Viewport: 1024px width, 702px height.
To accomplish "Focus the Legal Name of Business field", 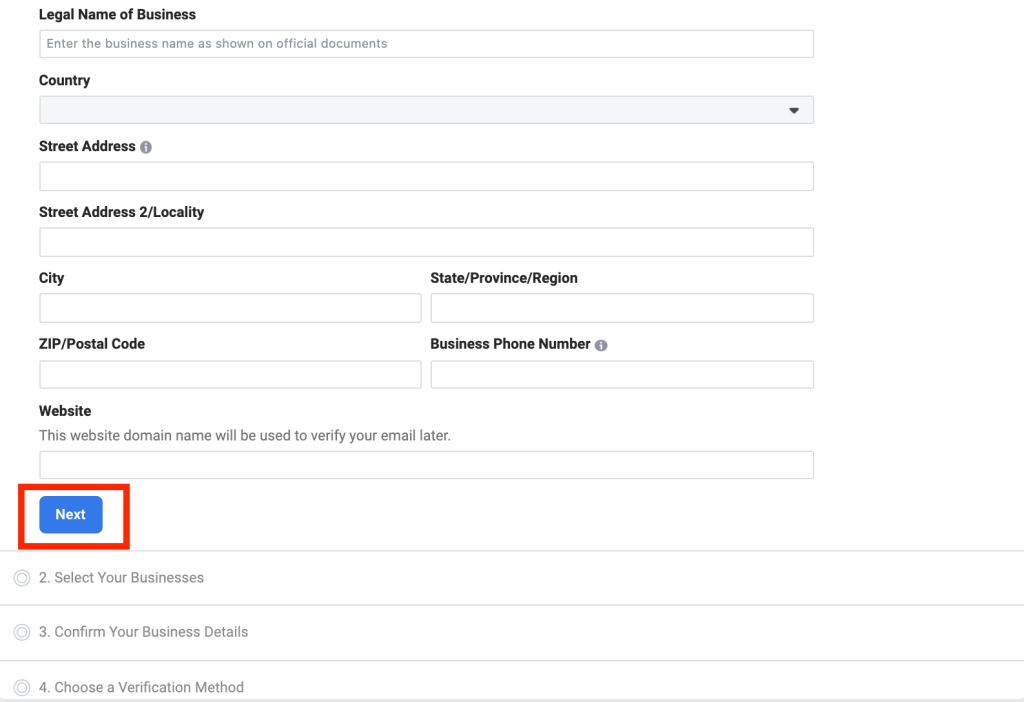I will click(426, 44).
